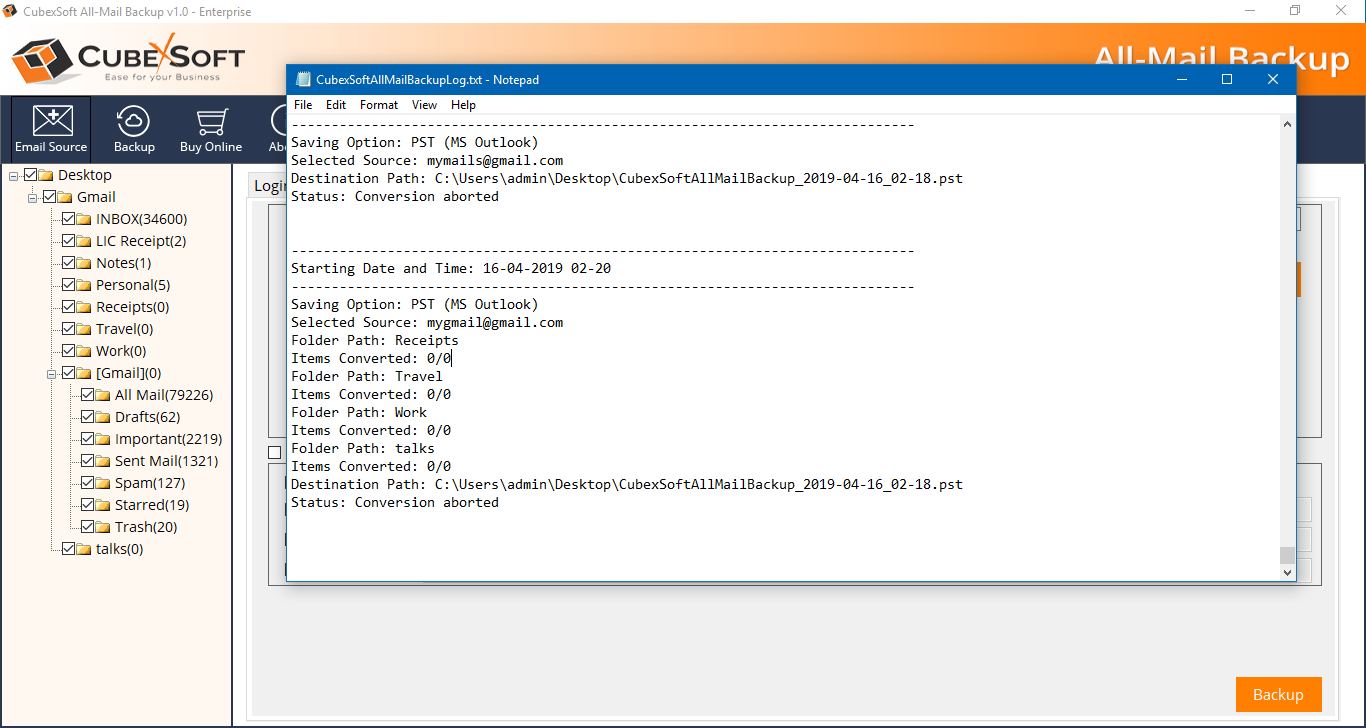Select the INBOX folder icon
Image resolution: width=1366 pixels, height=728 pixels.
(x=84, y=219)
